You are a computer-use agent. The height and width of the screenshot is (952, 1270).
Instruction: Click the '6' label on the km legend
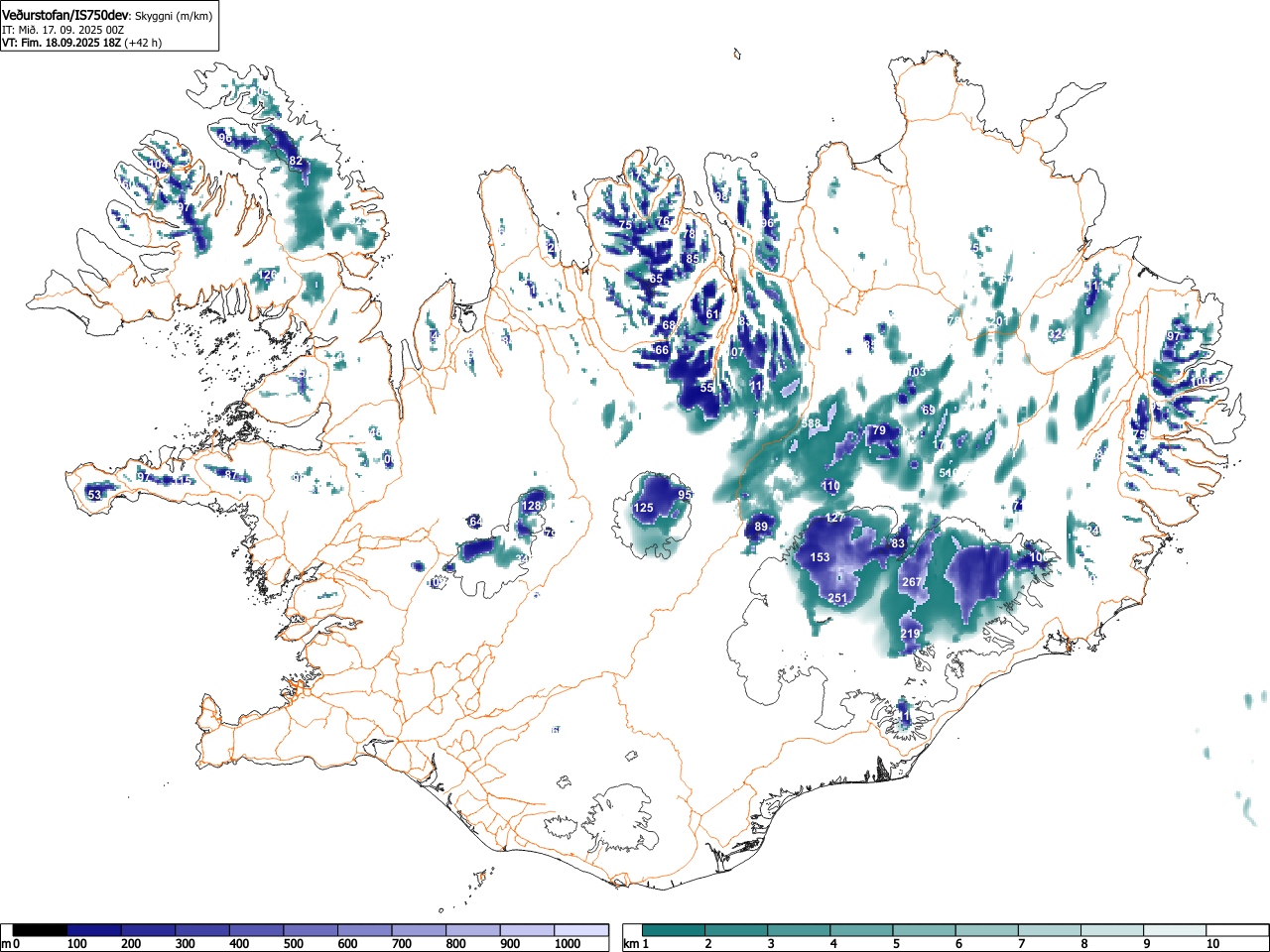[x=958, y=944]
